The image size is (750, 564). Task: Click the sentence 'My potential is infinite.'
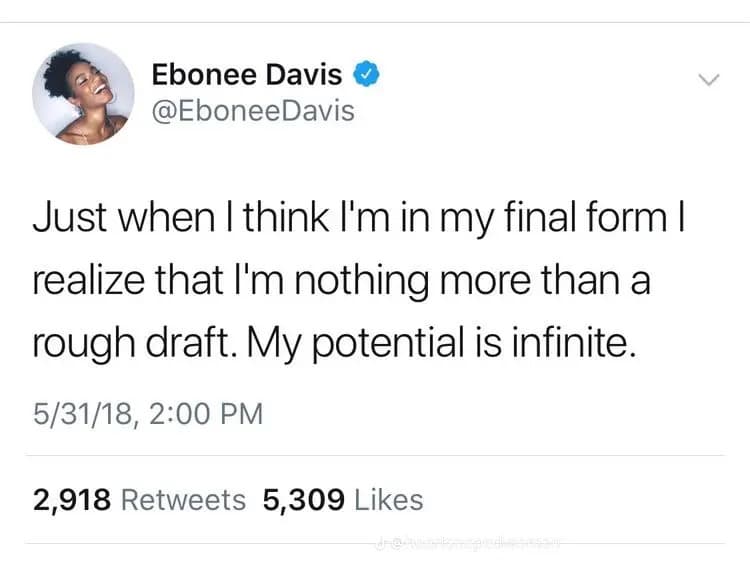[464, 345]
